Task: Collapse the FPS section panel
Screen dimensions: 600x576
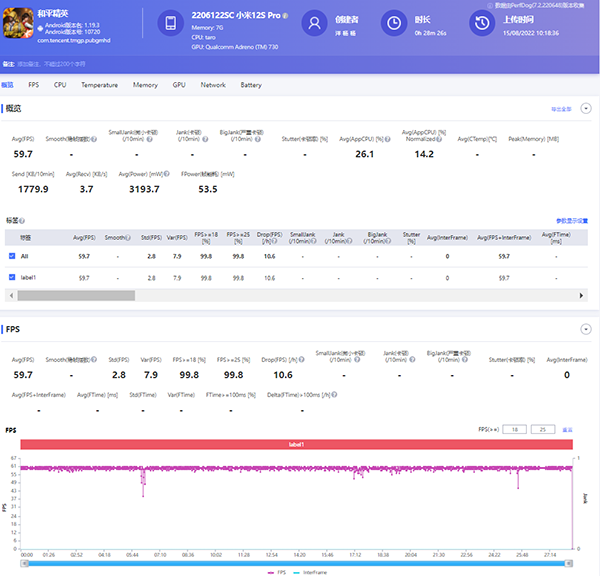Action: [x=587, y=328]
